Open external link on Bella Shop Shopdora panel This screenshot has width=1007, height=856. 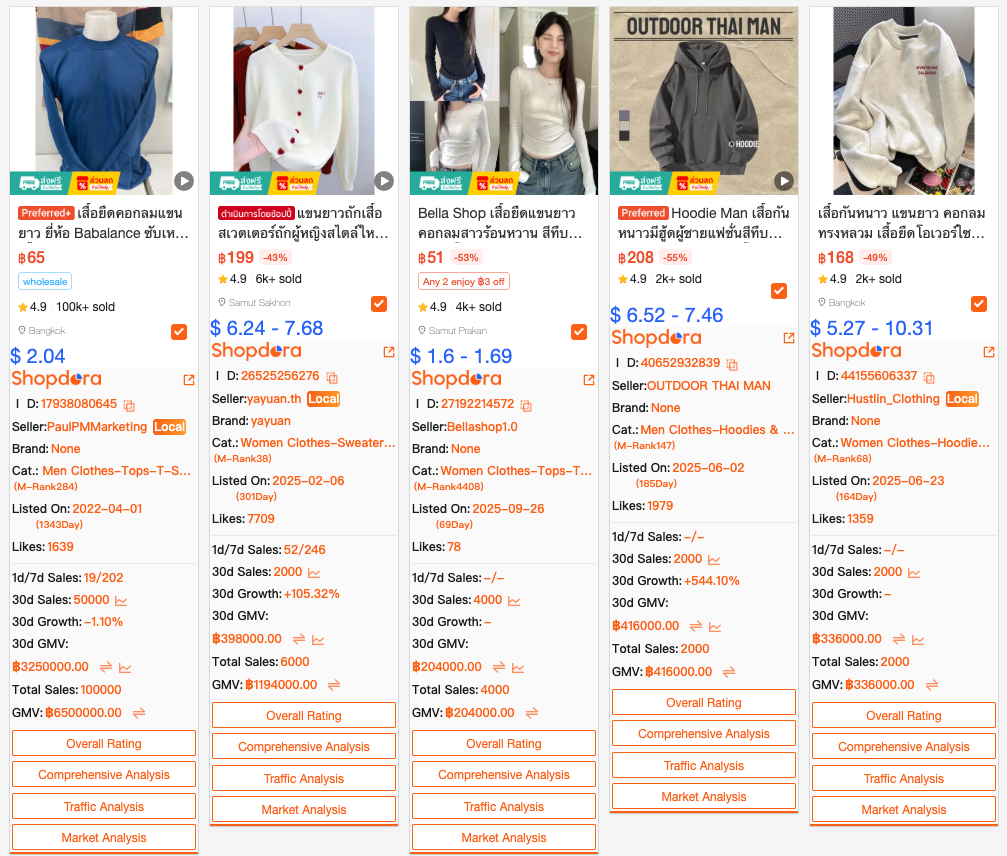[588, 380]
